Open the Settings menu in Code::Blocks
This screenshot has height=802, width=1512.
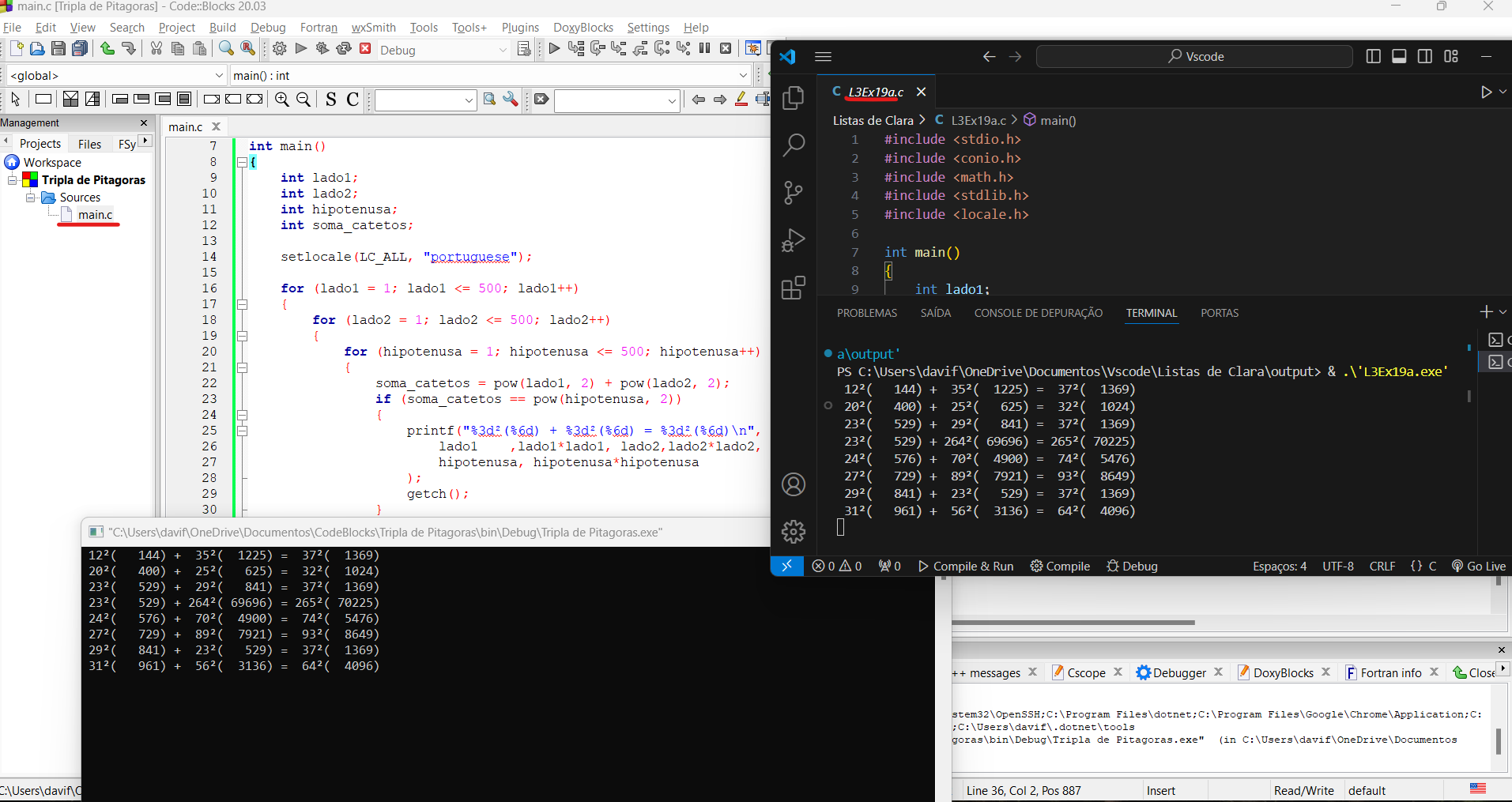click(648, 28)
